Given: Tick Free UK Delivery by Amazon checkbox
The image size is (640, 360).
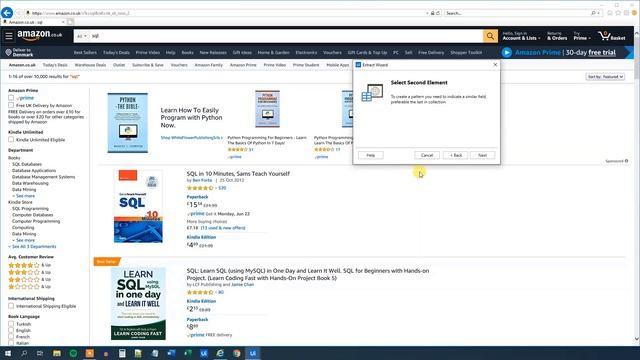Looking at the screenshot, I should pos(11,105).
